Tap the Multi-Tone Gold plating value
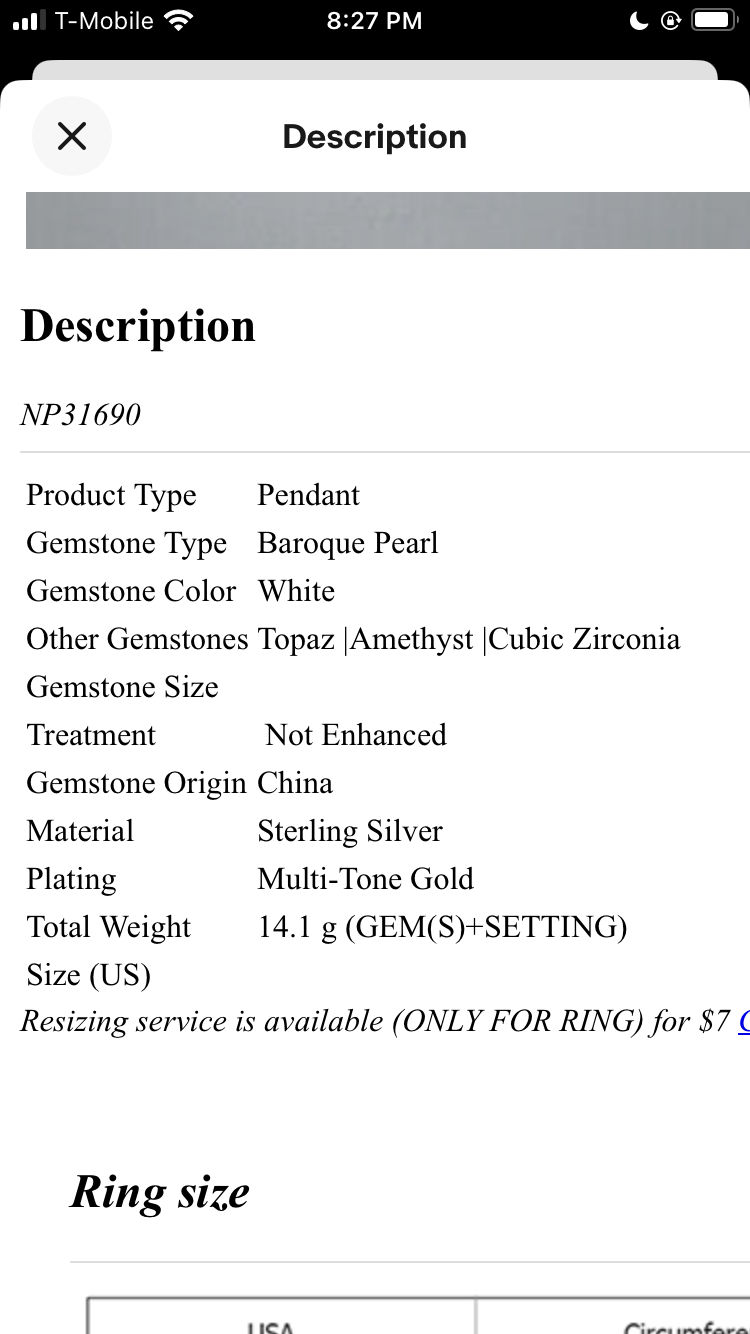The height and width of the screenshot is (1334, 750). tap(365, 879)
